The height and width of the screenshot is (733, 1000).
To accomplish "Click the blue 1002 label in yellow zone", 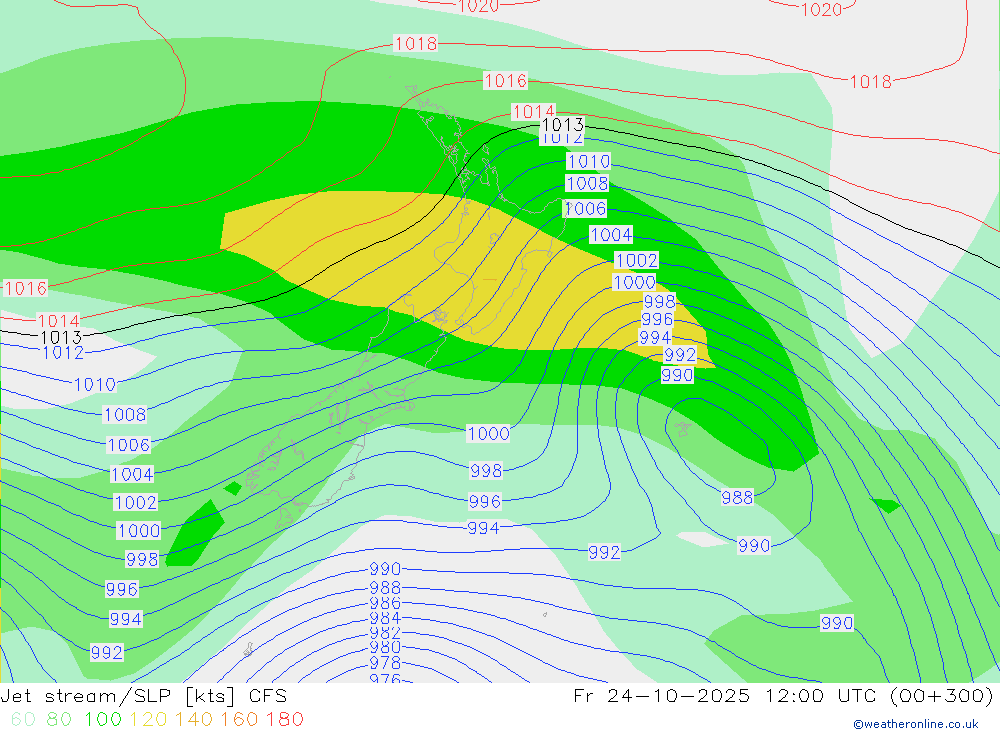I will tap(636, 260).
